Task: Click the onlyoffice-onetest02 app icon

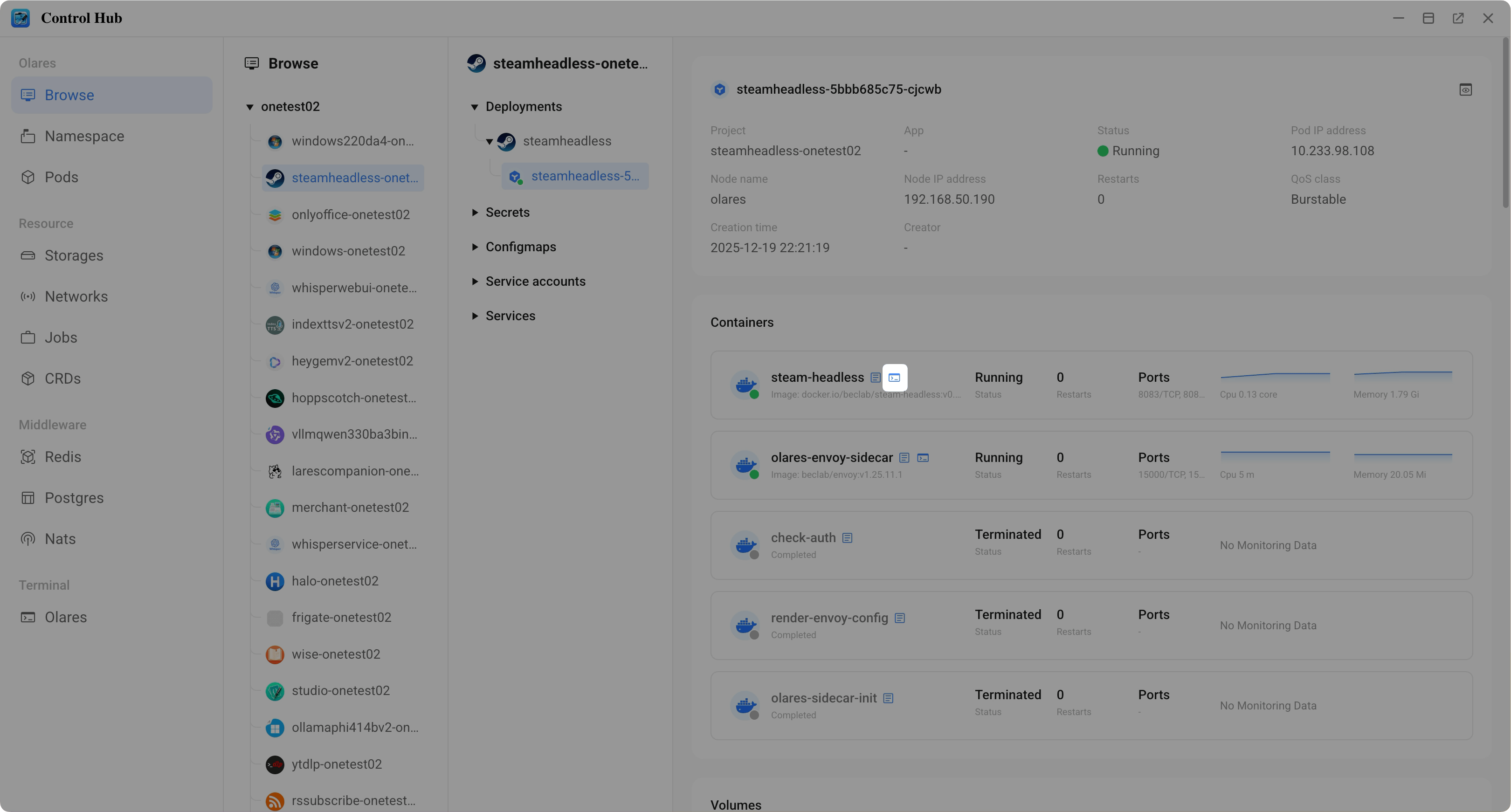Action: click(x=275, y=215)
